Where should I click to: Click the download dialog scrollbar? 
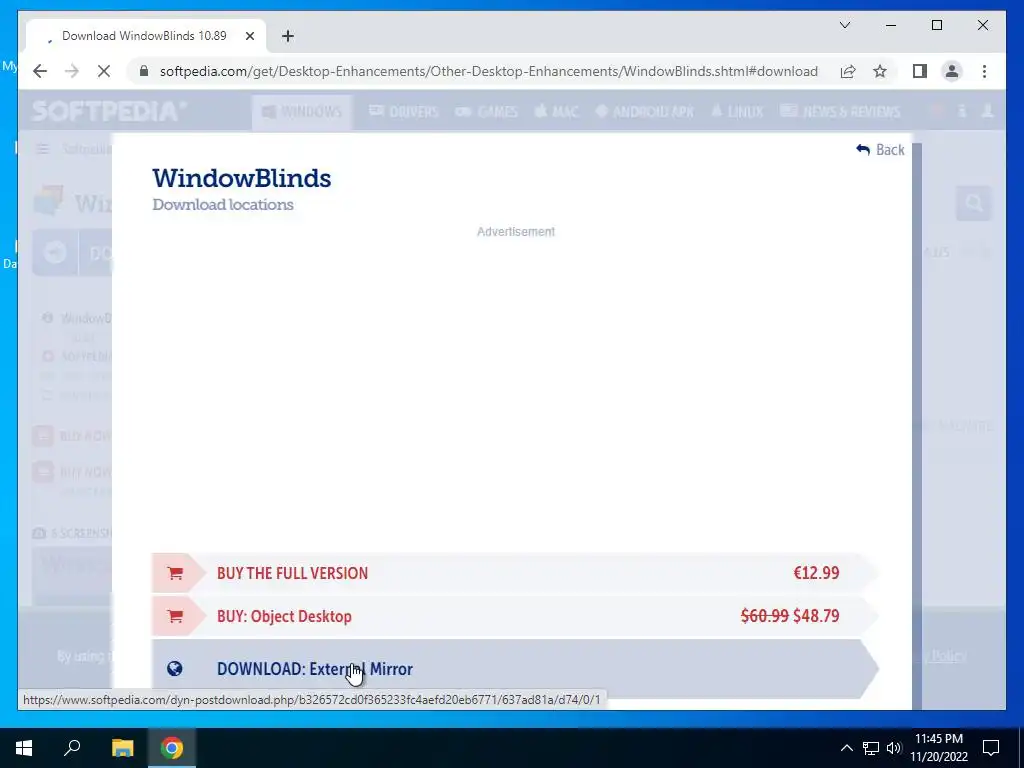[917, 426]
